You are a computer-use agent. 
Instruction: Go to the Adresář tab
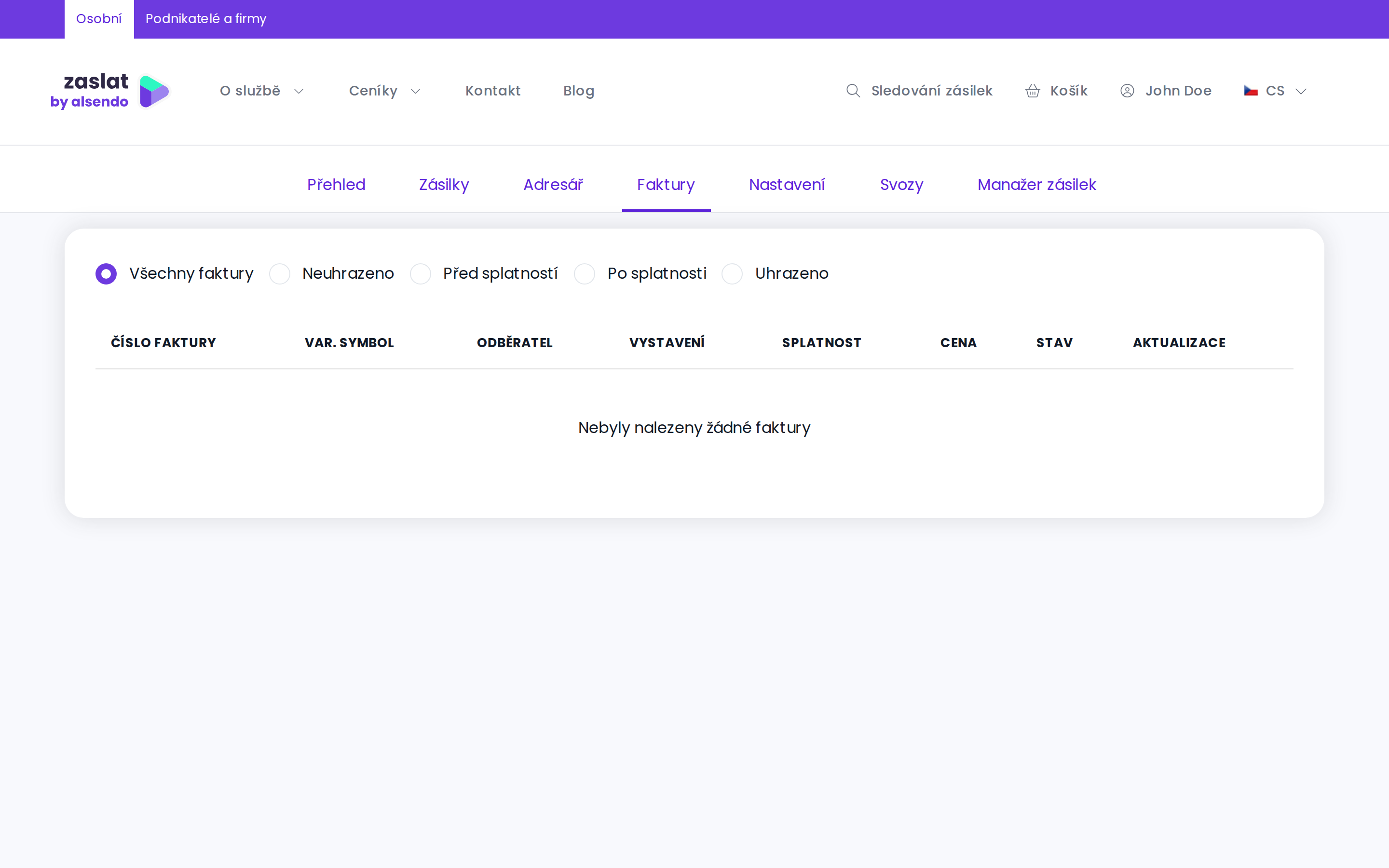553,184
